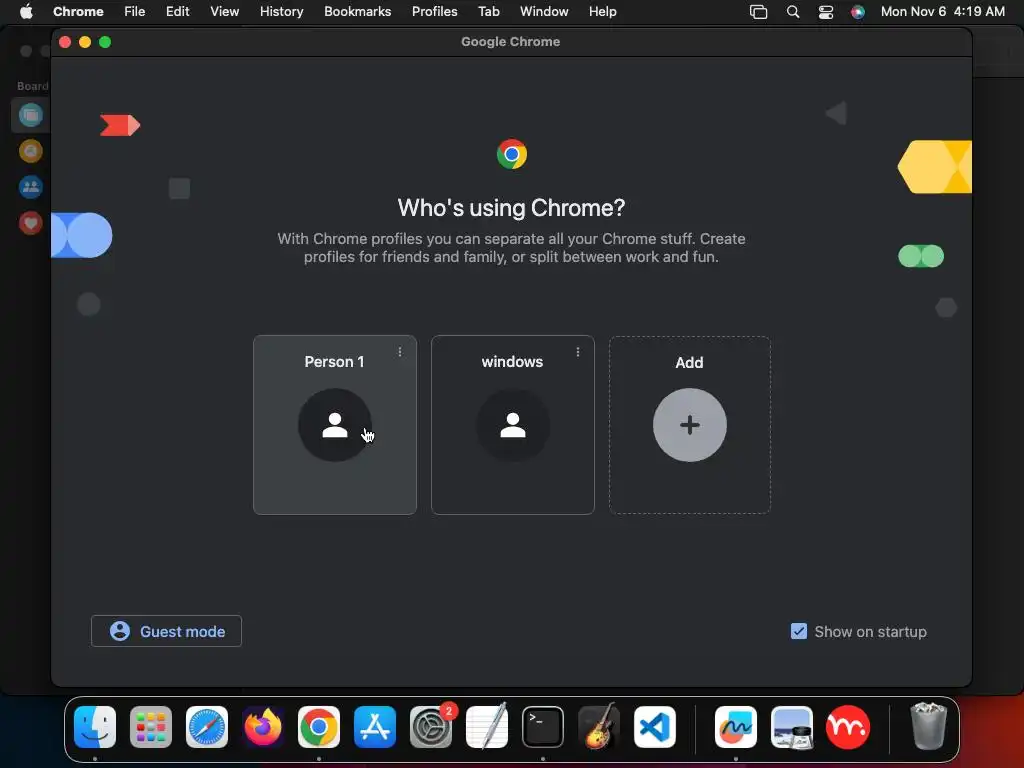
Task: Open Preview from the Dock
Action: coord(792,727)
